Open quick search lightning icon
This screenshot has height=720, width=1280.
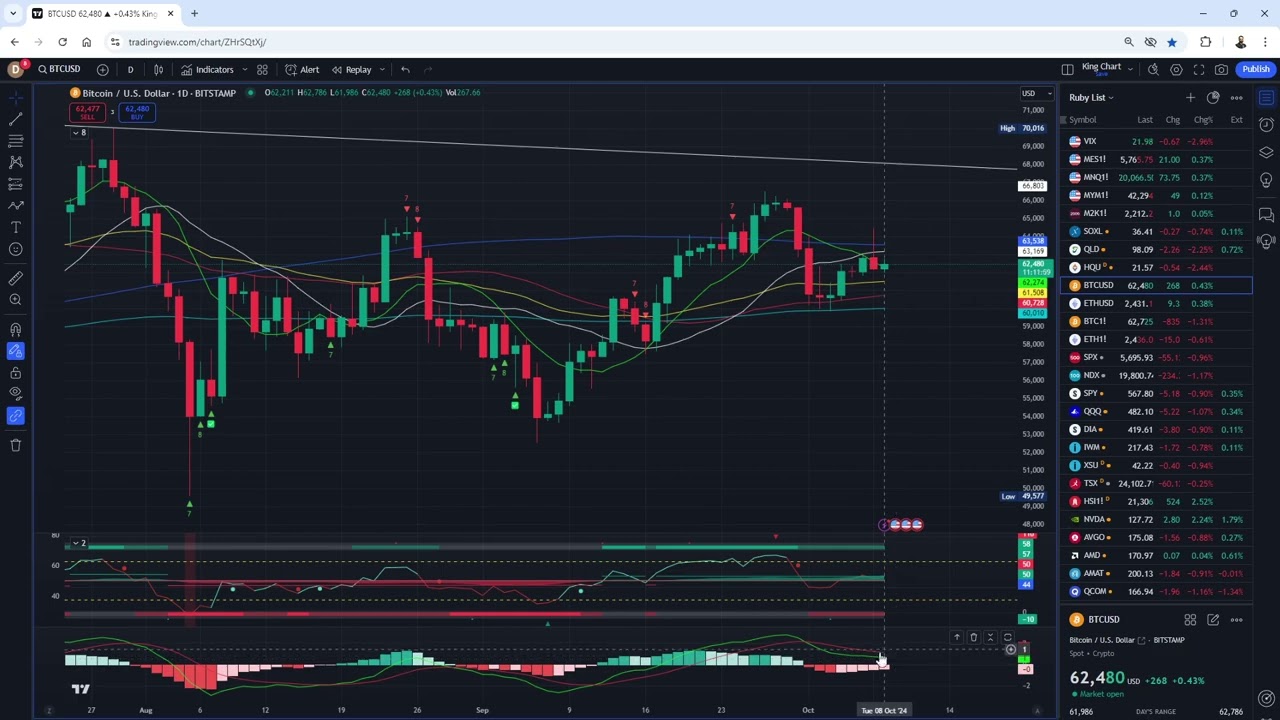tap(1153, 69)
